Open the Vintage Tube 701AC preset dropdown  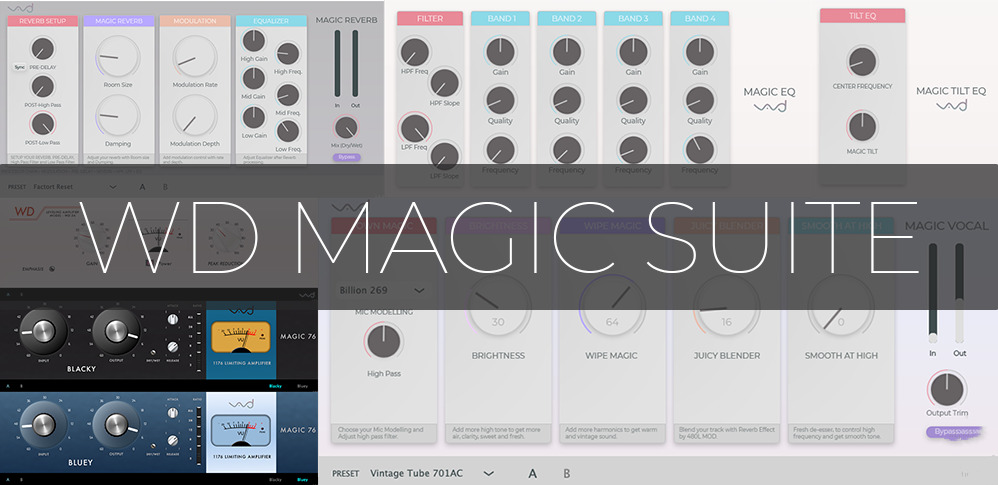click(x=432, y=473)
